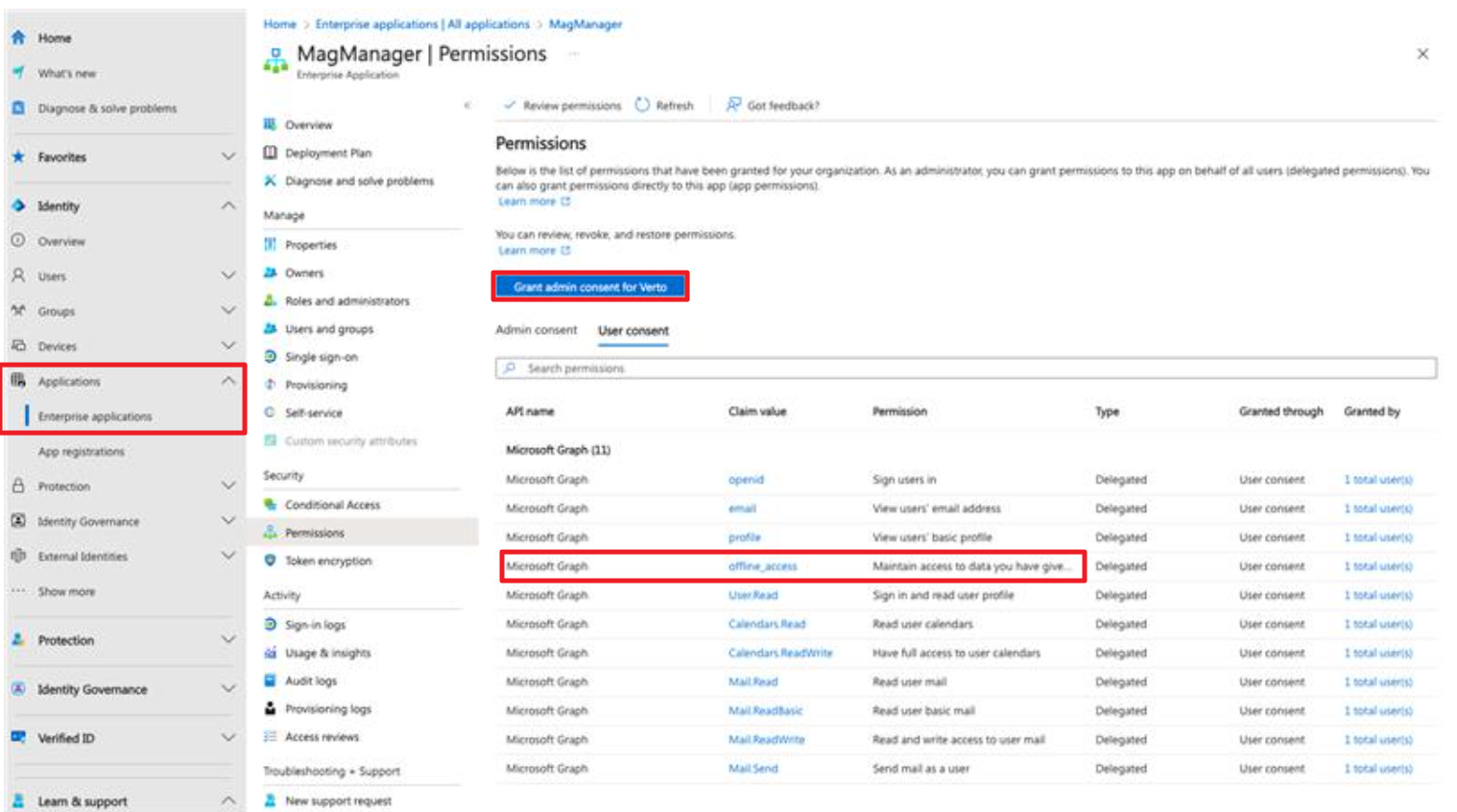Select the User consent tab
Viewport: 1457px width, 812px height.
(x=633, y=331)
